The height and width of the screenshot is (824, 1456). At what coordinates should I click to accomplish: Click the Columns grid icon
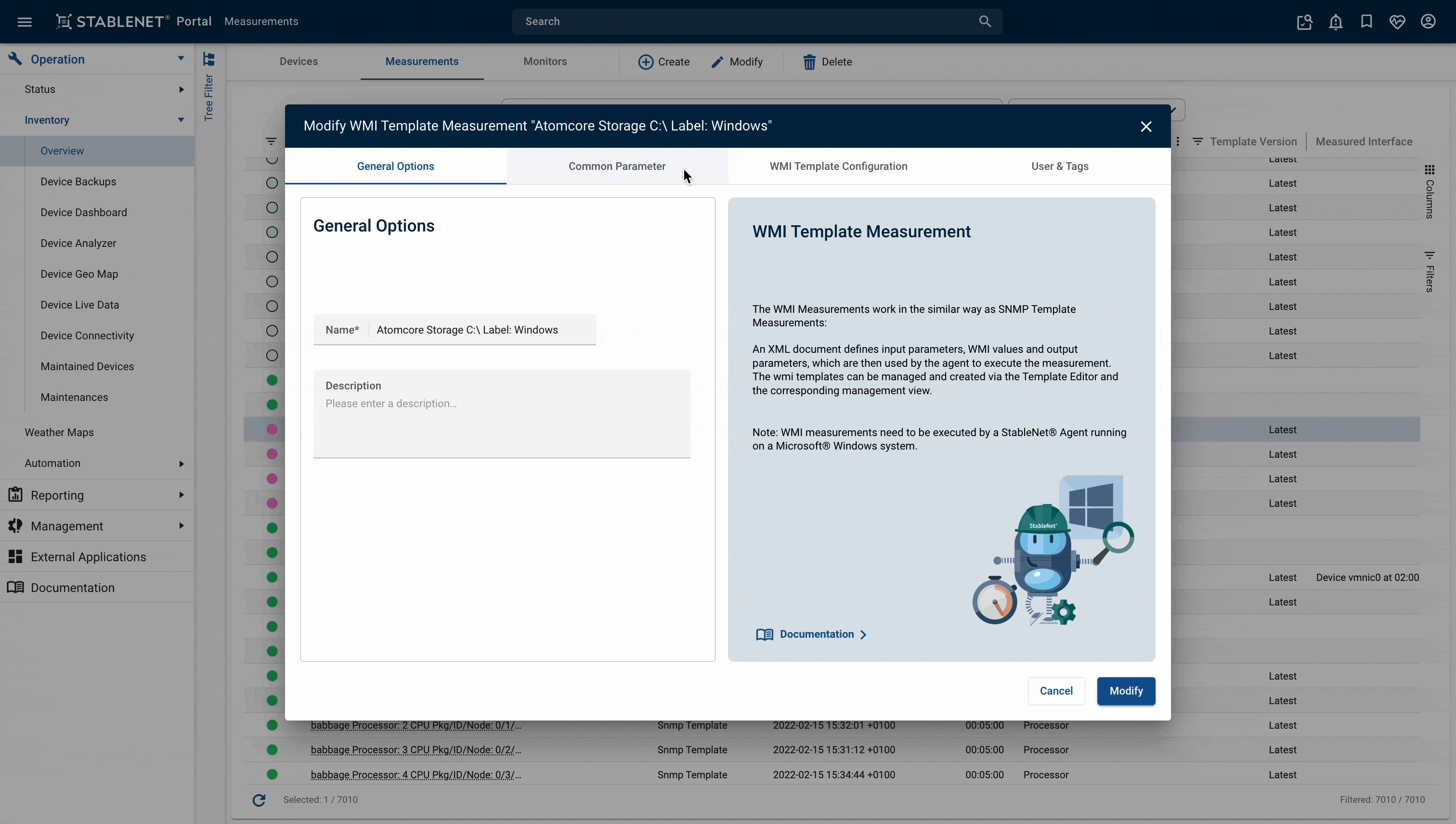[1430, 170]
